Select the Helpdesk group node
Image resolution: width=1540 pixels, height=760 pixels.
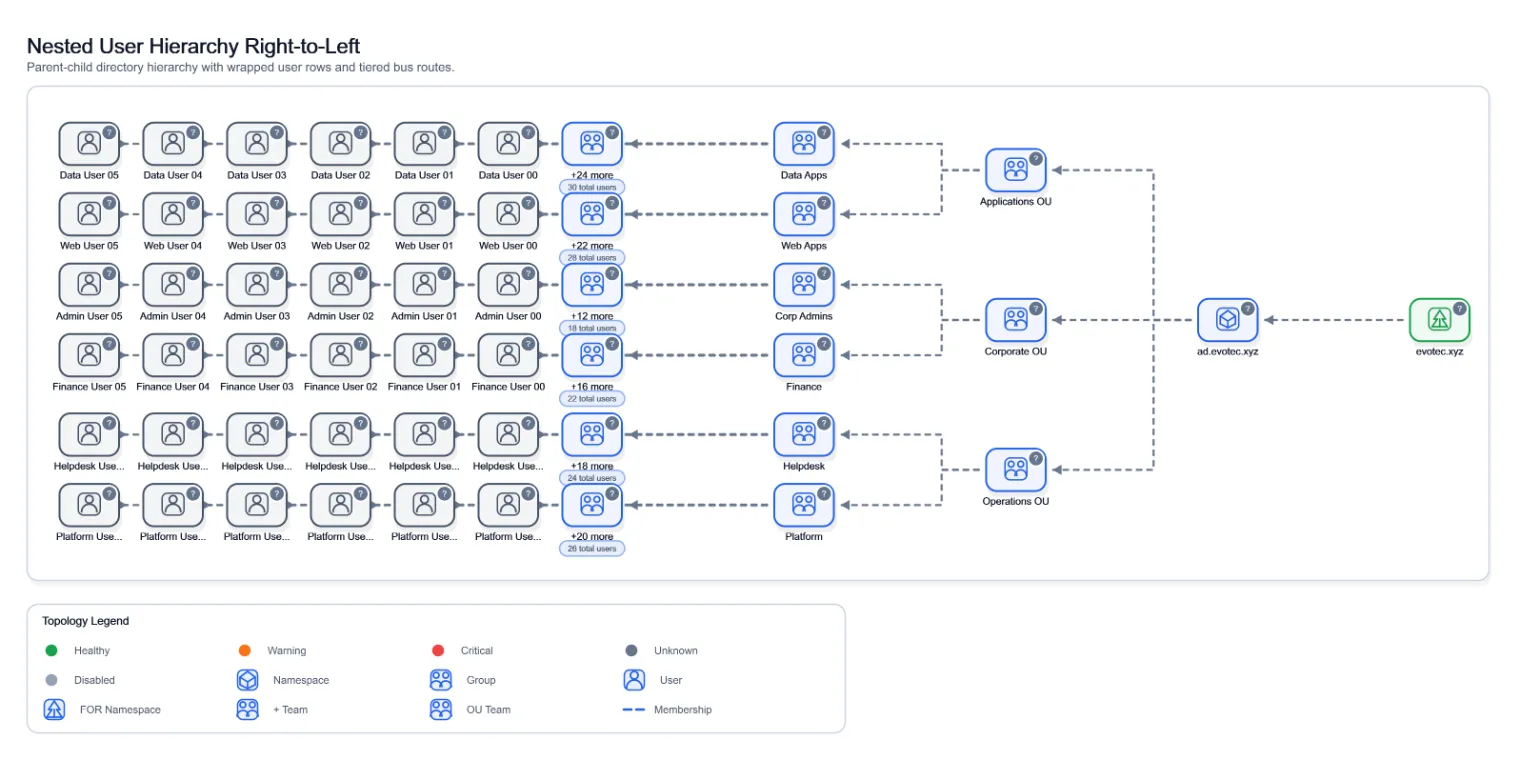[803, 435]
